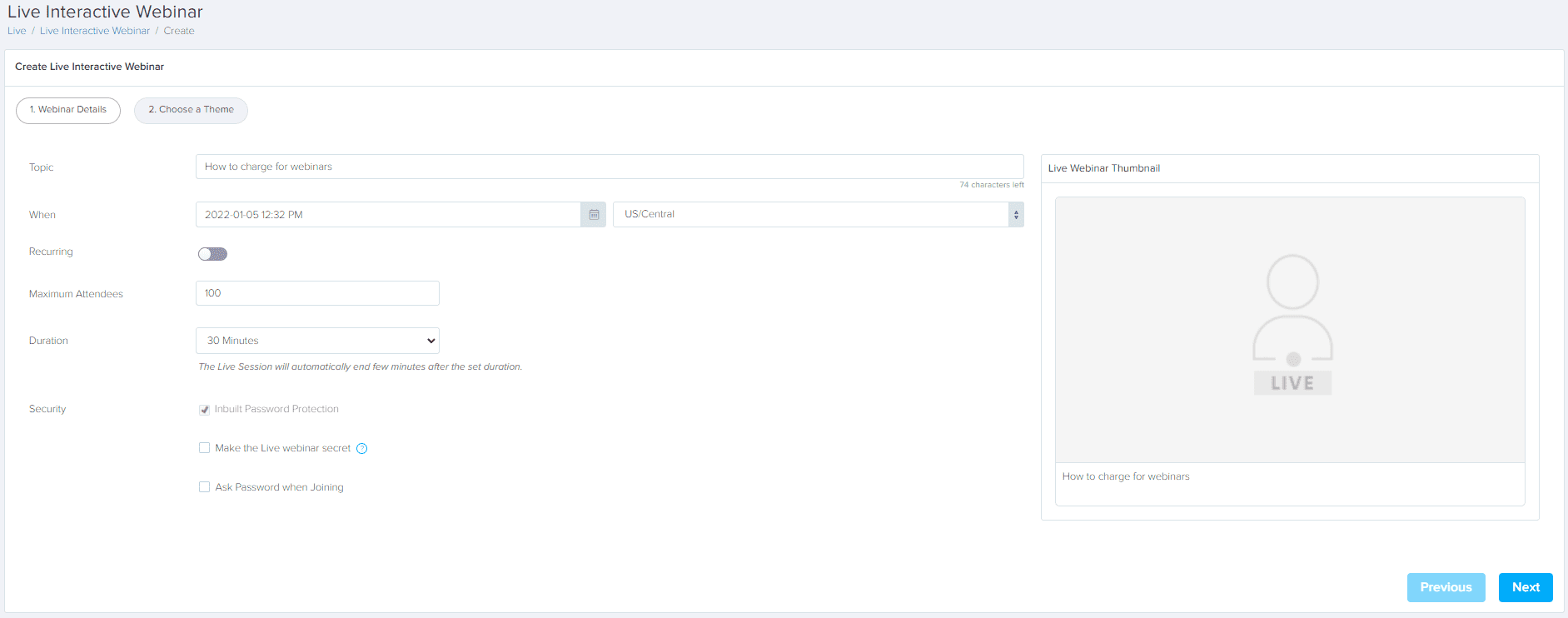
Task: Click the Maximum Attendees input field
Action: coord(317,293)
